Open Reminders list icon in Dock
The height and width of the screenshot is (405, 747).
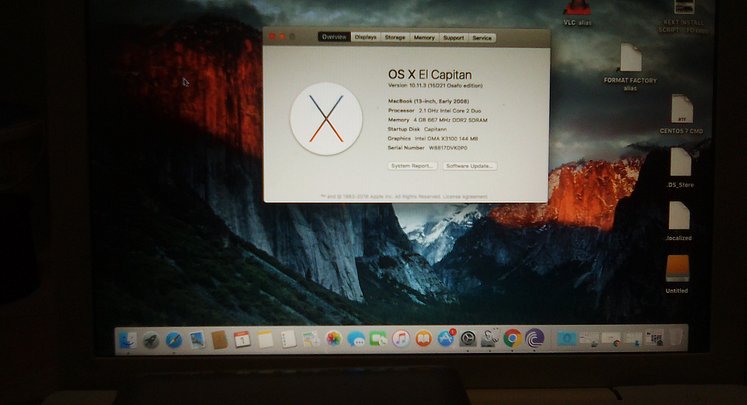pyautogui.click(x=288, y=340)
